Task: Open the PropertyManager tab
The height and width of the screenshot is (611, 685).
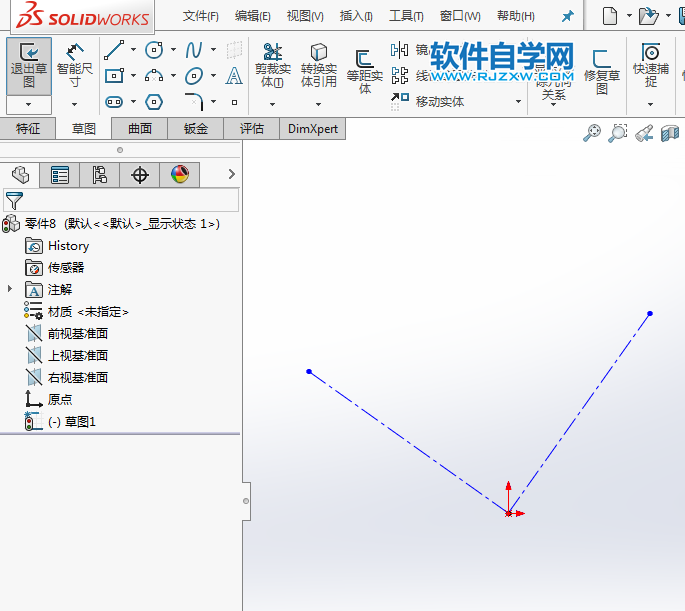Action: pos(59,175)
